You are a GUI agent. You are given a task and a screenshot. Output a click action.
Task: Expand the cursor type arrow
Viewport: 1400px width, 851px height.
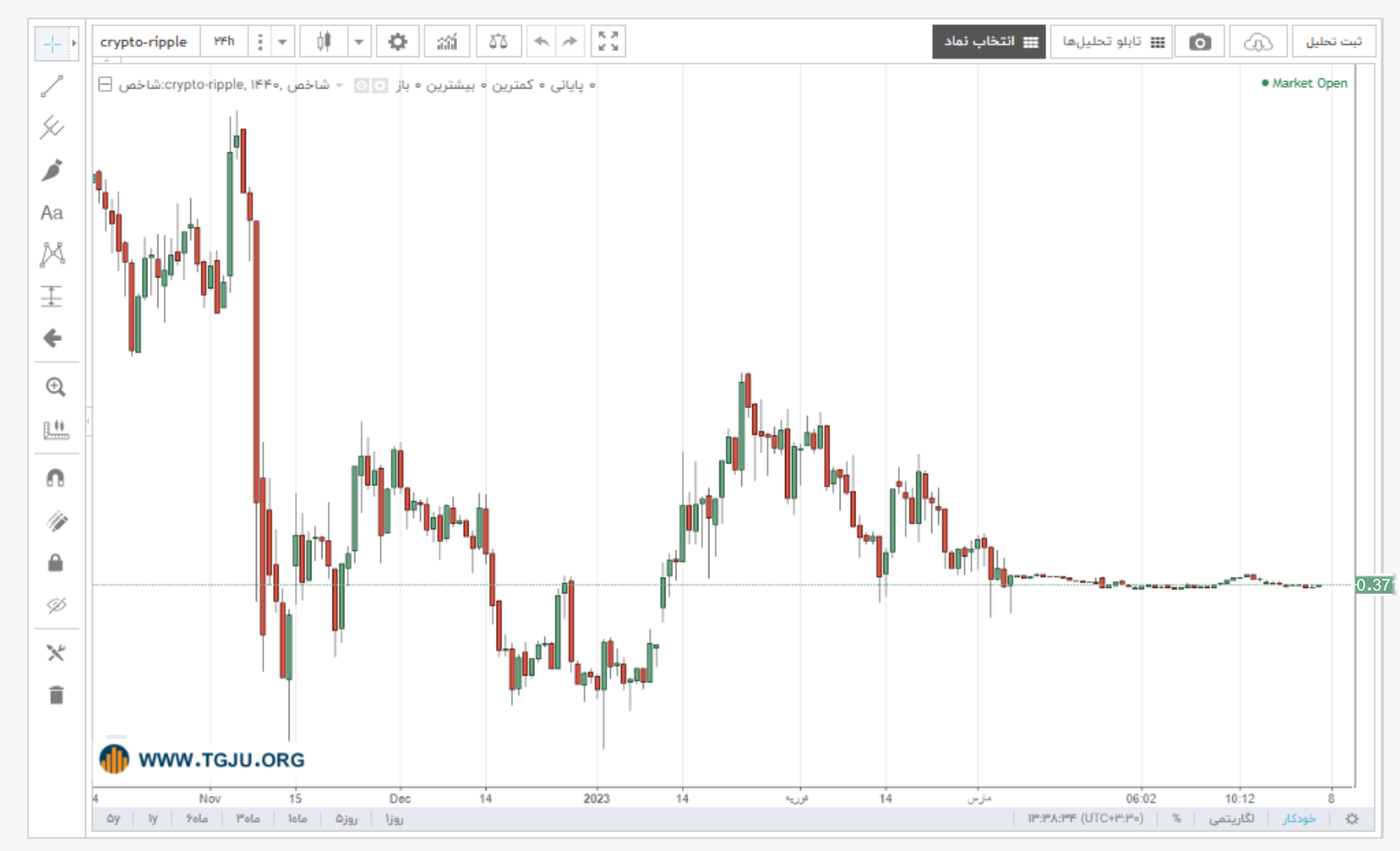coord(75,43)
